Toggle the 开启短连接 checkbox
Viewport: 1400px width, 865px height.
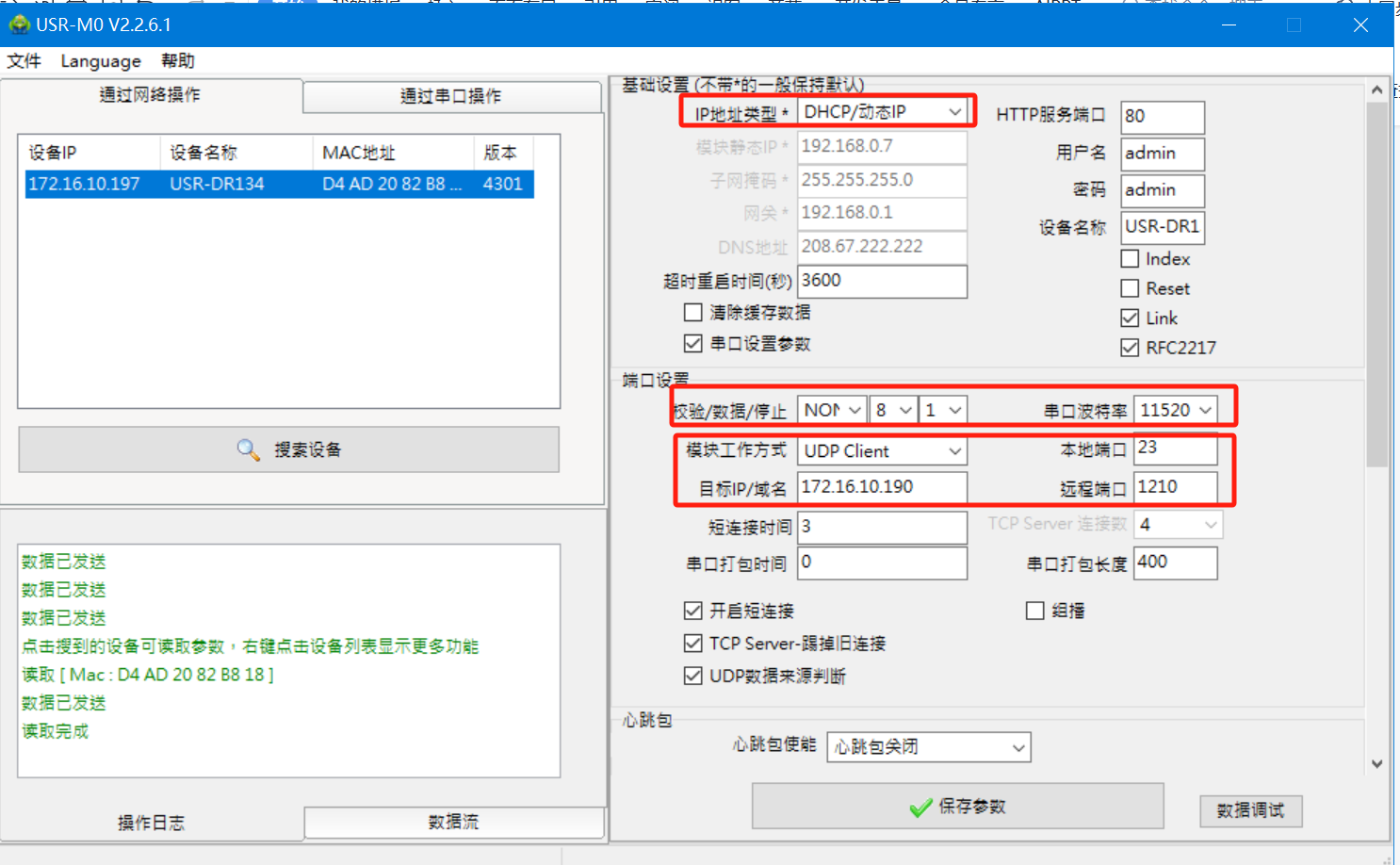(x=692, y=611)
